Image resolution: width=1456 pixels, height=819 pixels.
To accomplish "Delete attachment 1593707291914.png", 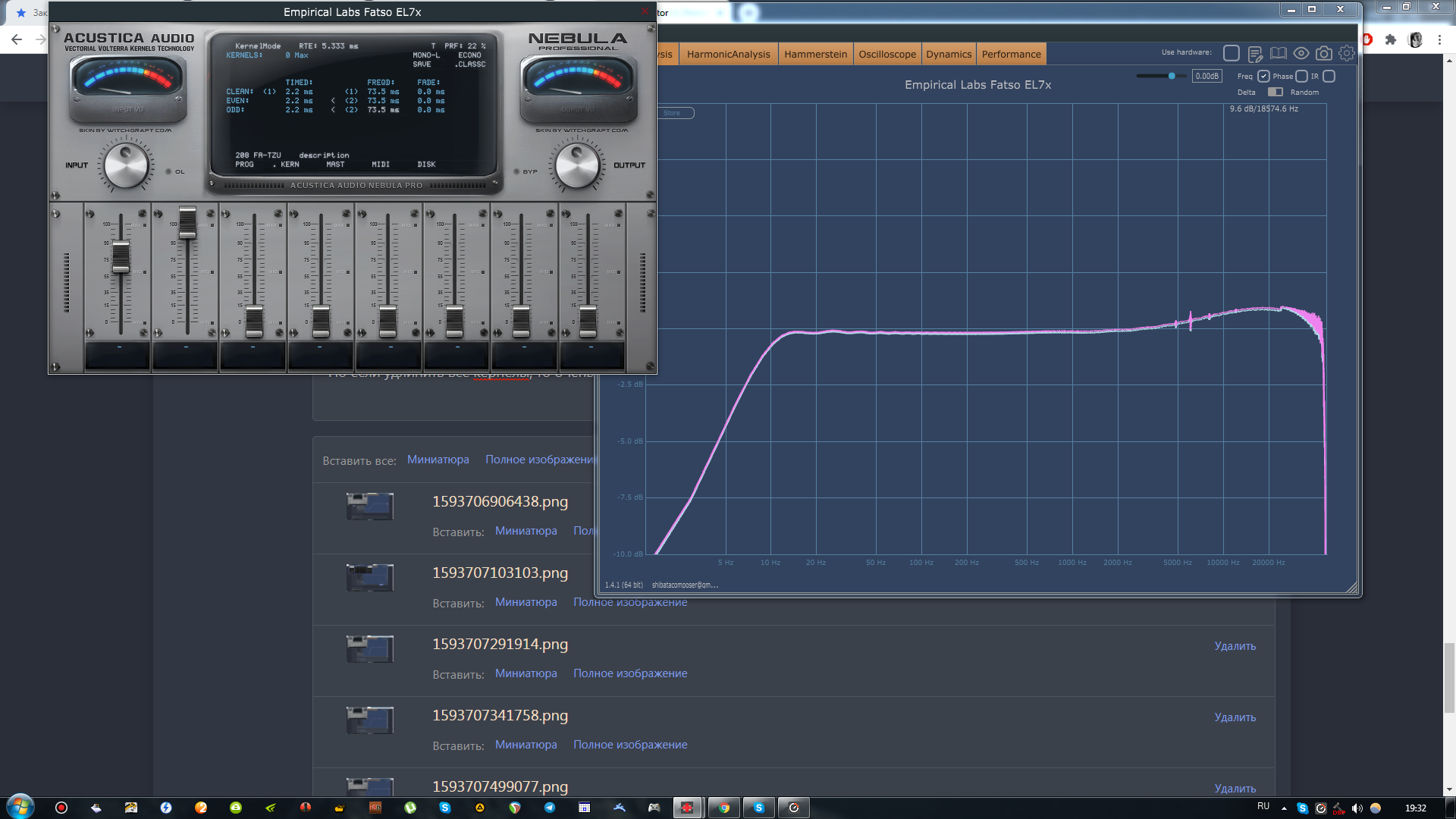I will coord(1235,646).
